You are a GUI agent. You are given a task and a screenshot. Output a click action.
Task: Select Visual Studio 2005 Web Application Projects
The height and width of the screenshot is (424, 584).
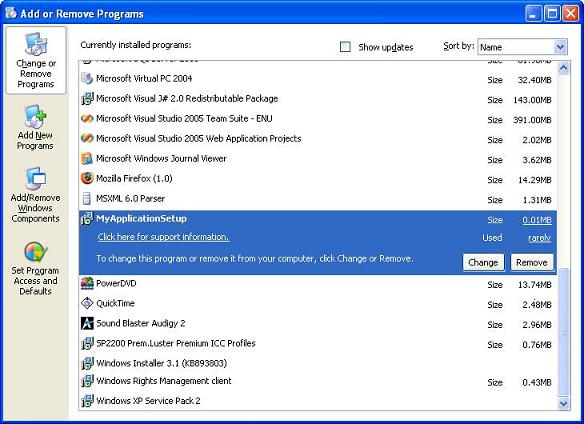click(x=318, y=139)
